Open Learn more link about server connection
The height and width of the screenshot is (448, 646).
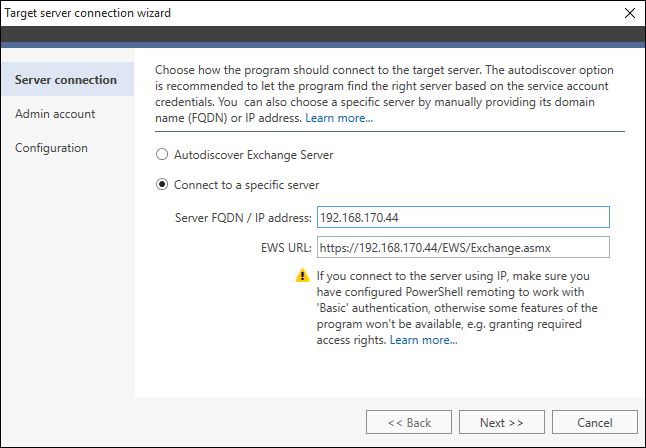339,118
